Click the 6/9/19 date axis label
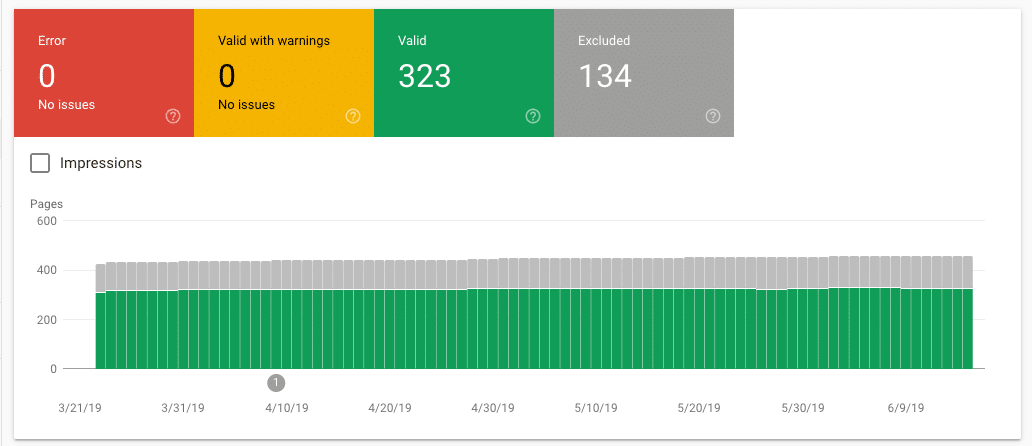Screen dimensions: 1032x446 click(x=905, y=408)
